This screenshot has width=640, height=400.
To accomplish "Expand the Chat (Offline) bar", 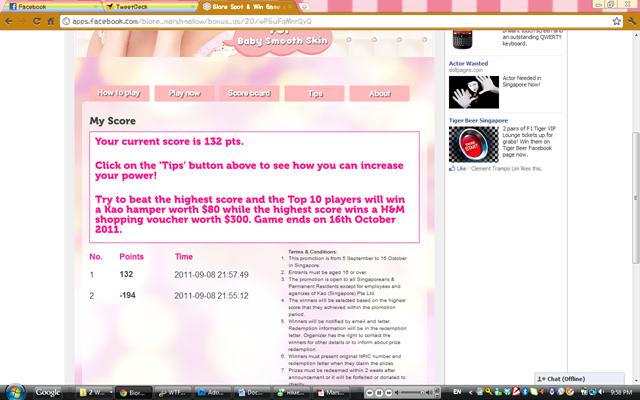I will [579, 379].
